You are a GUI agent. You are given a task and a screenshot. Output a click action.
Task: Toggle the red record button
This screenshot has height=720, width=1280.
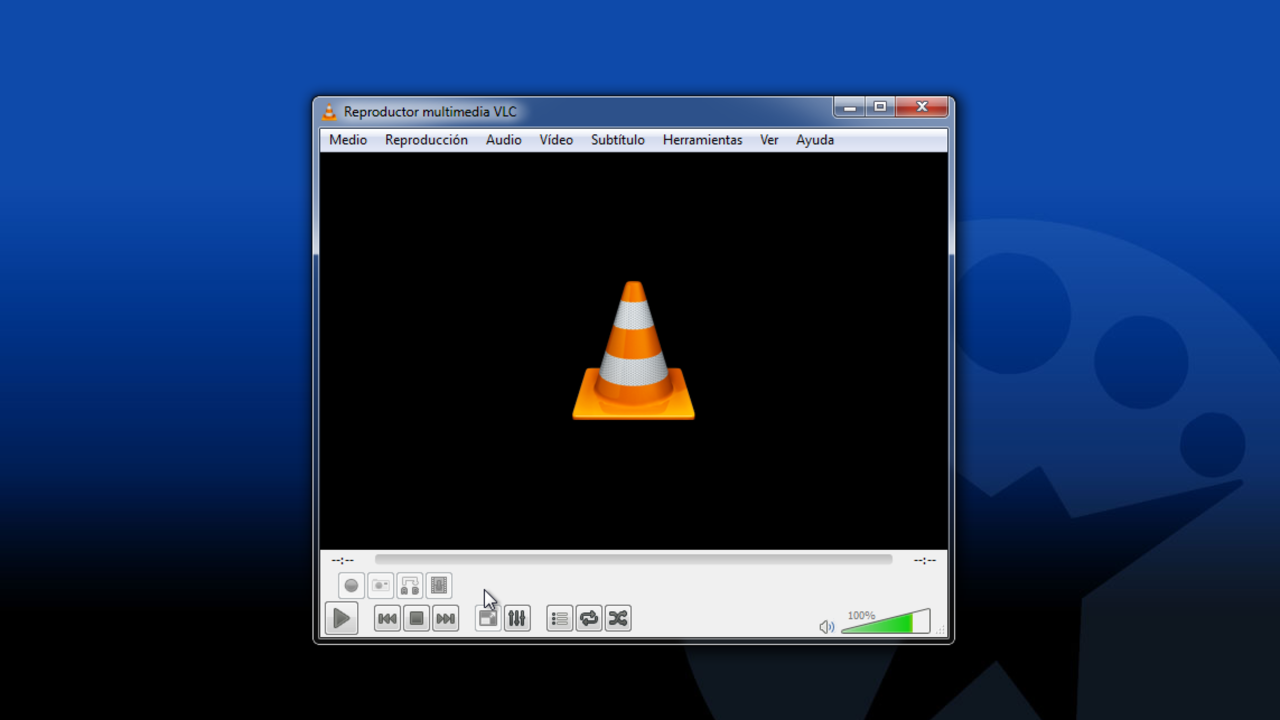coord(351,586)
